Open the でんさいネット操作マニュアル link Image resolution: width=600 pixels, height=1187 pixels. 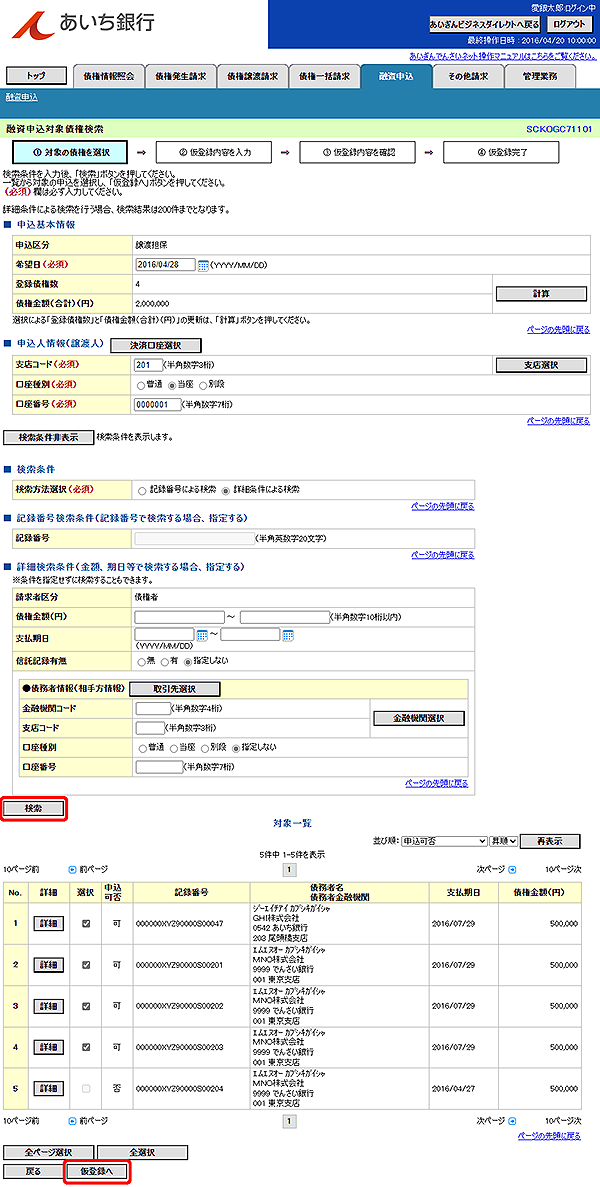point(502,57)
